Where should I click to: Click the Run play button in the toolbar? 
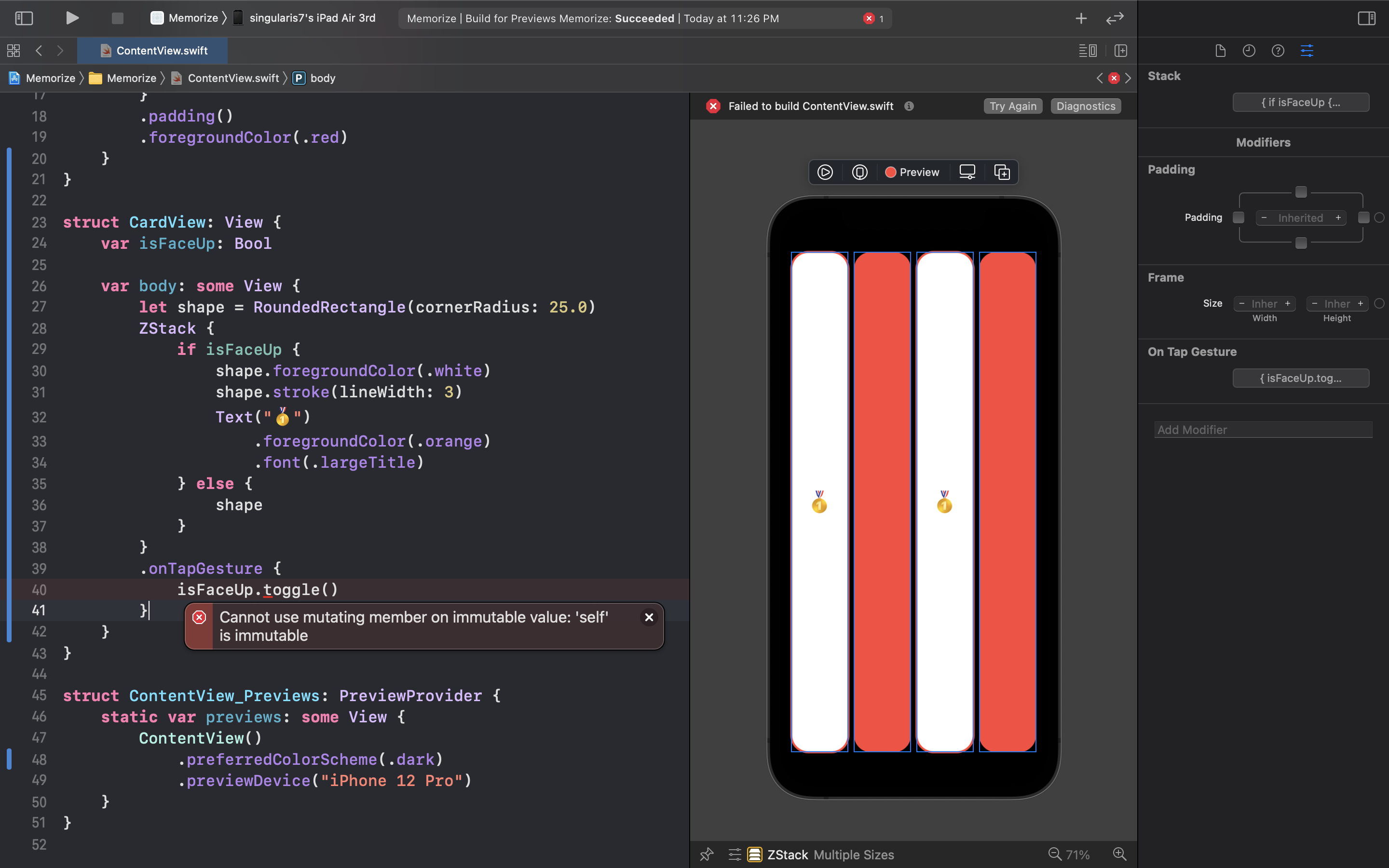[x=72, y=18]
